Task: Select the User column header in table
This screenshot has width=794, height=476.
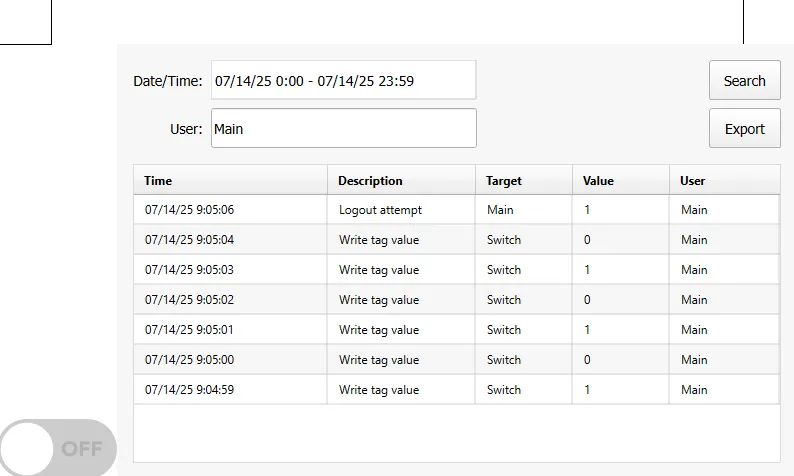Action: click(723, 181)
